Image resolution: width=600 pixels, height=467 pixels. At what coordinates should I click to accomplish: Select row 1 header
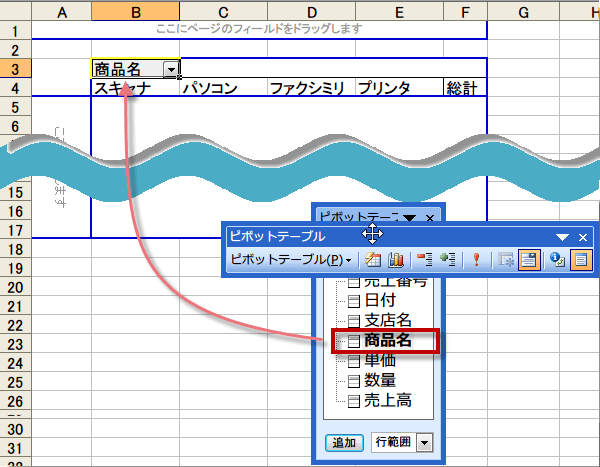(x=15, y=31)
